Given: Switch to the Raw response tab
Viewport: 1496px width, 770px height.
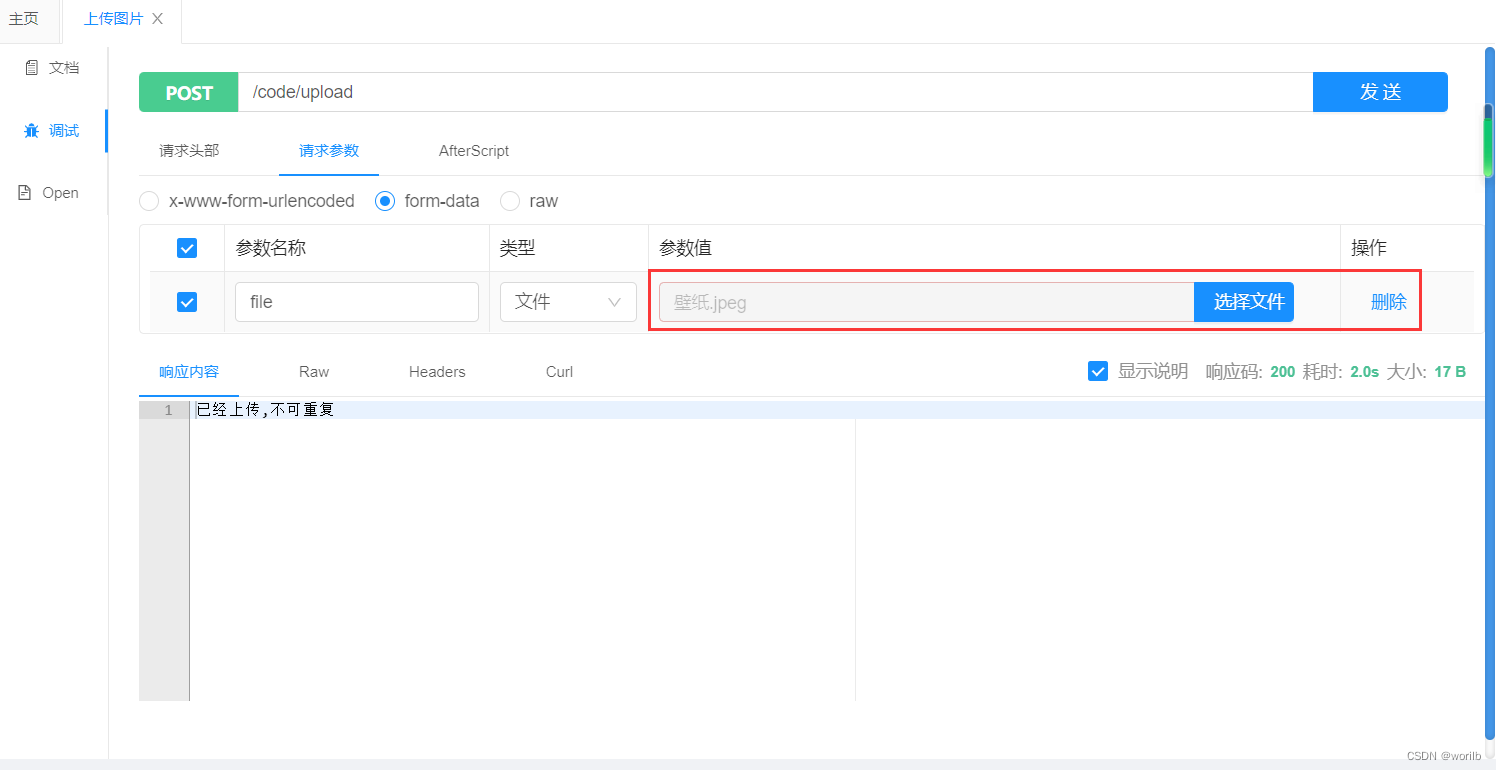Looking at the screenshot, I should [314, 372].
